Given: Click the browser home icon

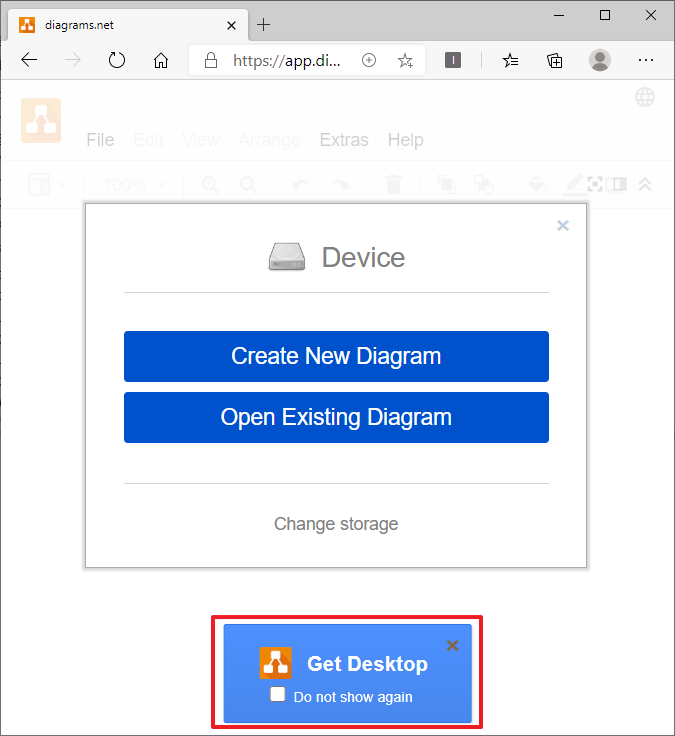Looking at the screenshot, I should 161,60.
